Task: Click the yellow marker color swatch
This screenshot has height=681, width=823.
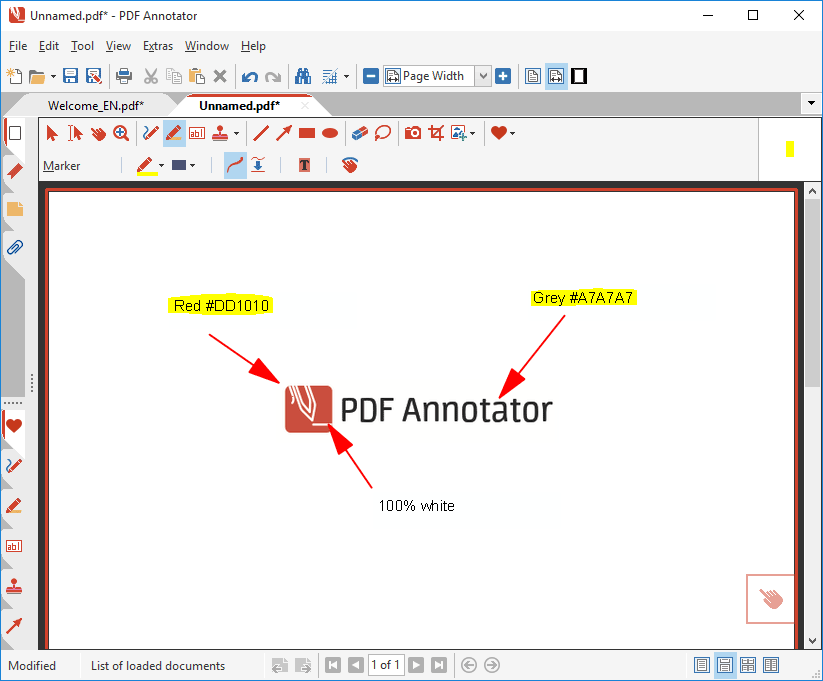Action: (x=790, y=149)
